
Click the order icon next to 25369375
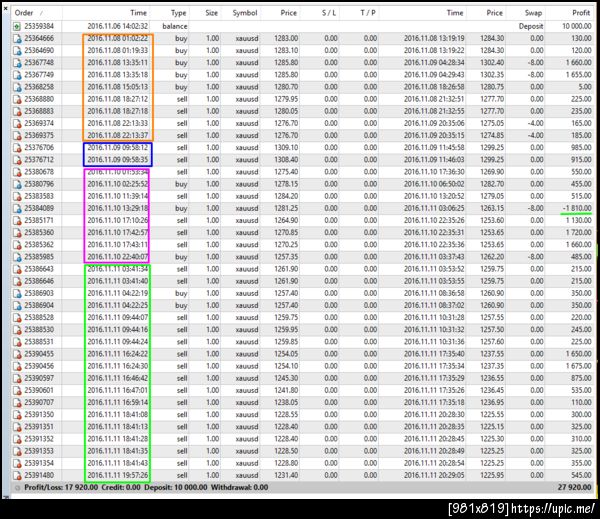(17, 136)
